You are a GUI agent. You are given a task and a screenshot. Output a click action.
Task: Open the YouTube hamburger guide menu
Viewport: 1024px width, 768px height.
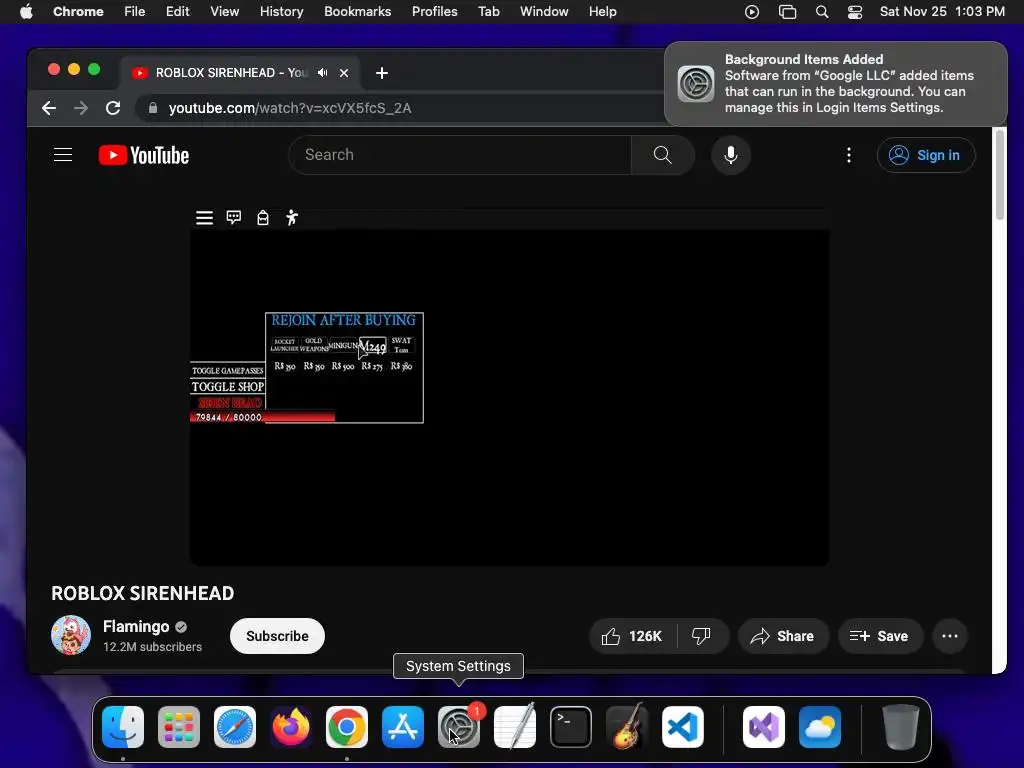pos(63,155)
